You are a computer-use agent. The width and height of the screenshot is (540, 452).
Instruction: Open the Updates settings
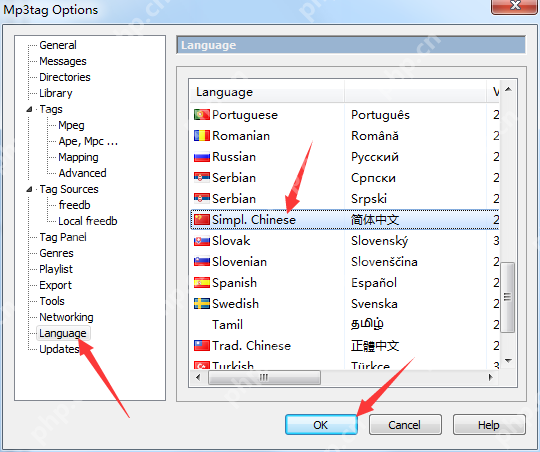click(x=59, y=349)
